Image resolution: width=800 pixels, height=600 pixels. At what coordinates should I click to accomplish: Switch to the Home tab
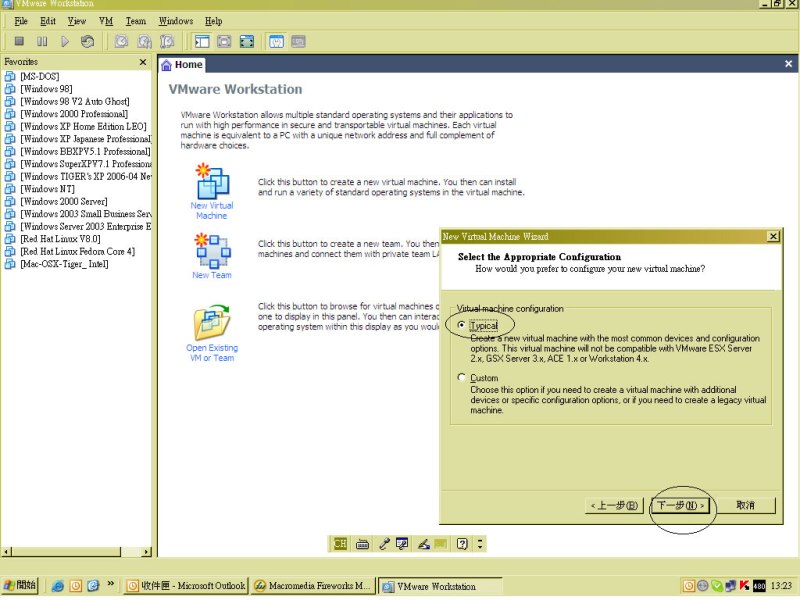point(182,65)
